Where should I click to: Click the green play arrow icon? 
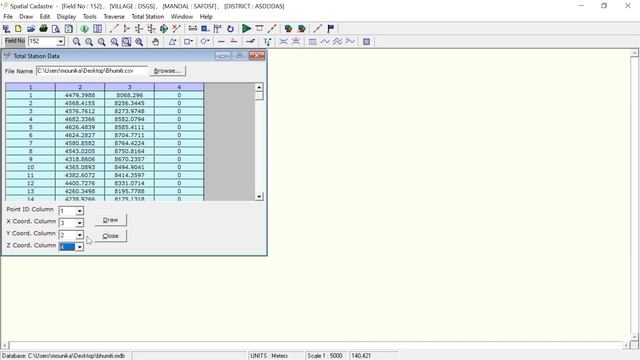pos(247,29)
